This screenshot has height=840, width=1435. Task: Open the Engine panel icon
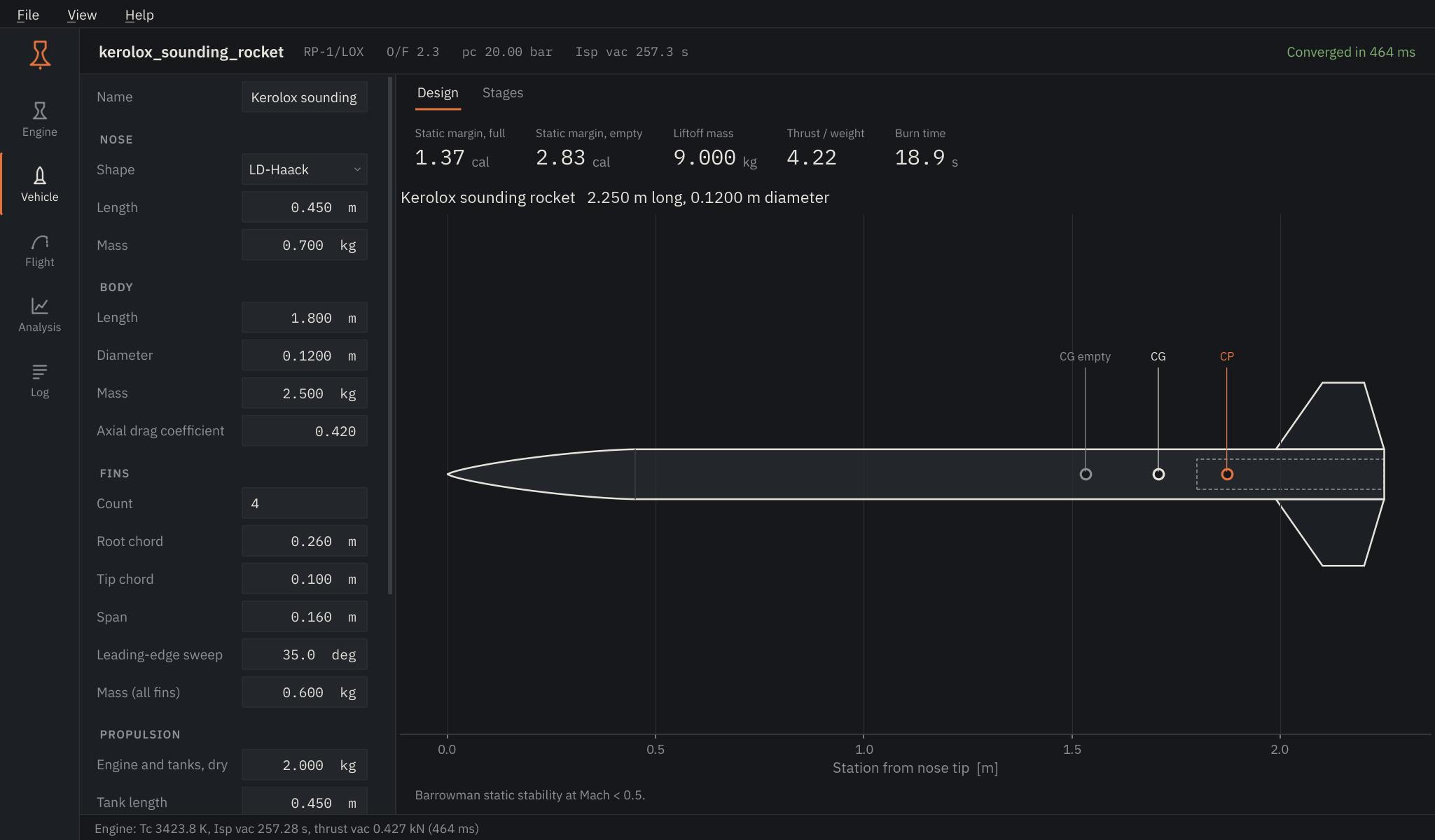40,120
